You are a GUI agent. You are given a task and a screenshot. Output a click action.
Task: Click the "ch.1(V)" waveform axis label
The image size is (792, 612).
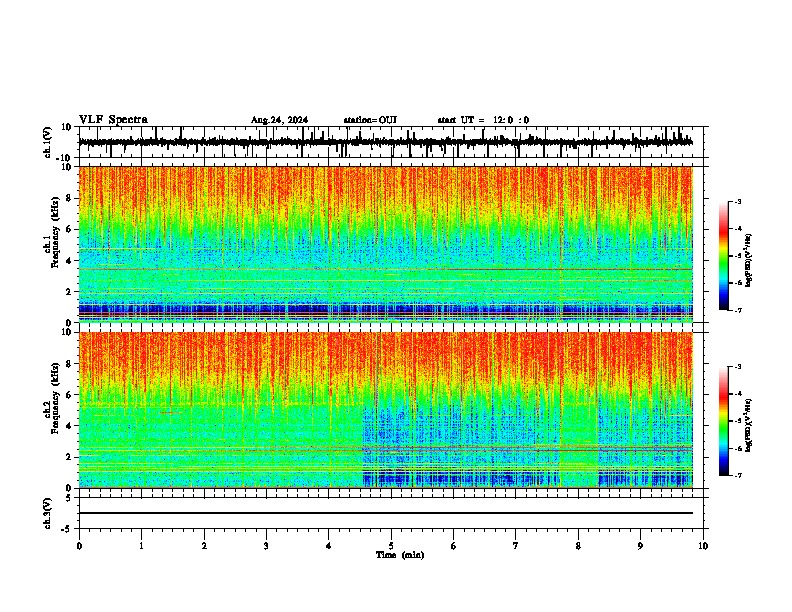tap(48, 142)
